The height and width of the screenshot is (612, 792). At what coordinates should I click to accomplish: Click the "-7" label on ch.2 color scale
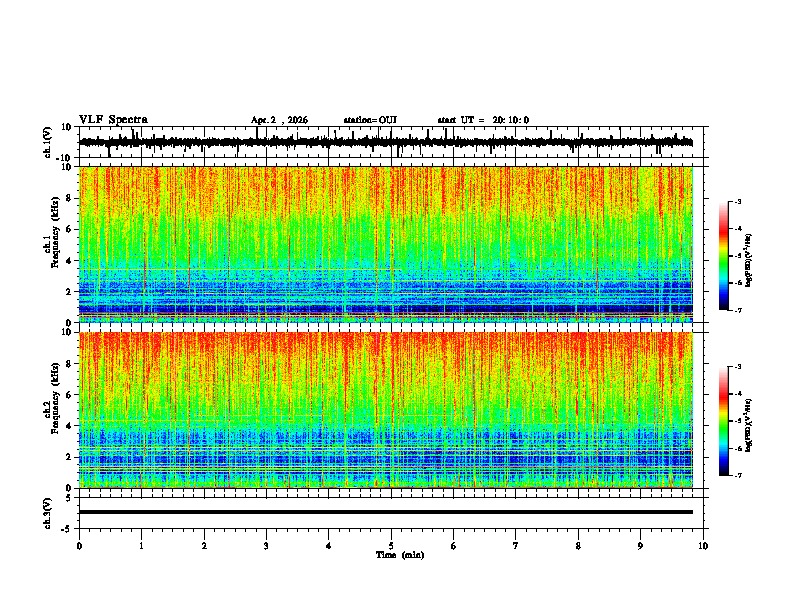pyautogui.click(x=738, y=475)
